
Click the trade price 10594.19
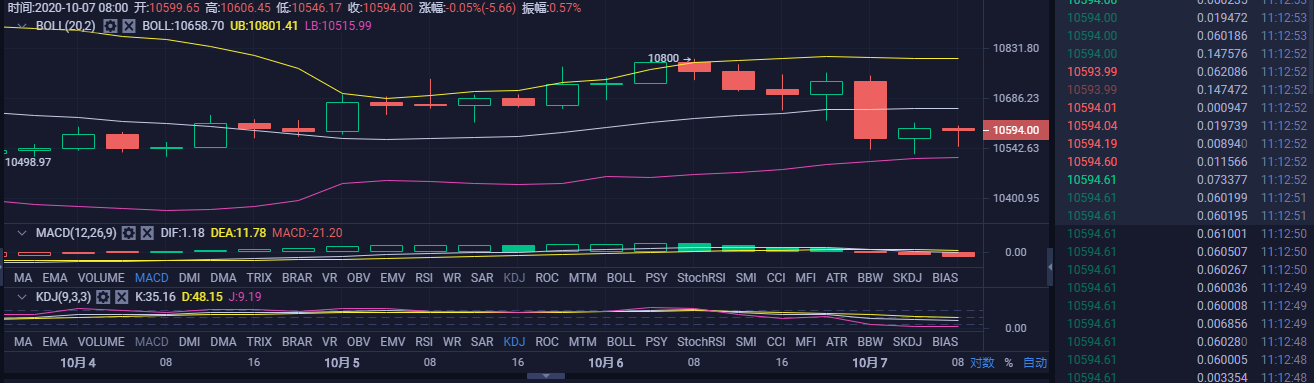coord(1093,143)
